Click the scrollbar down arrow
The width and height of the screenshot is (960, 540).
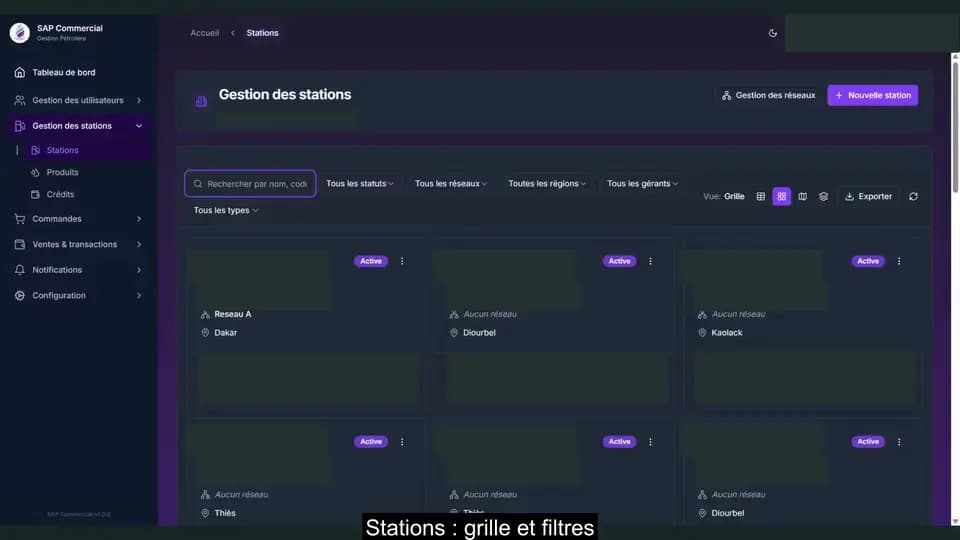[955, 522]
